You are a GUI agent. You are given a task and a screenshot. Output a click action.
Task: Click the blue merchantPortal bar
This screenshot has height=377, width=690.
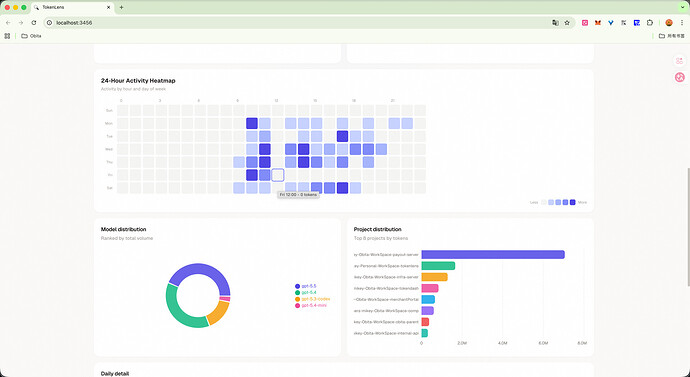[x=428, y=300]
